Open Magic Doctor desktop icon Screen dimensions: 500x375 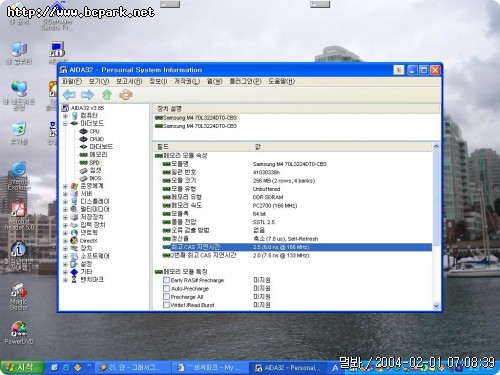(19, 296)
